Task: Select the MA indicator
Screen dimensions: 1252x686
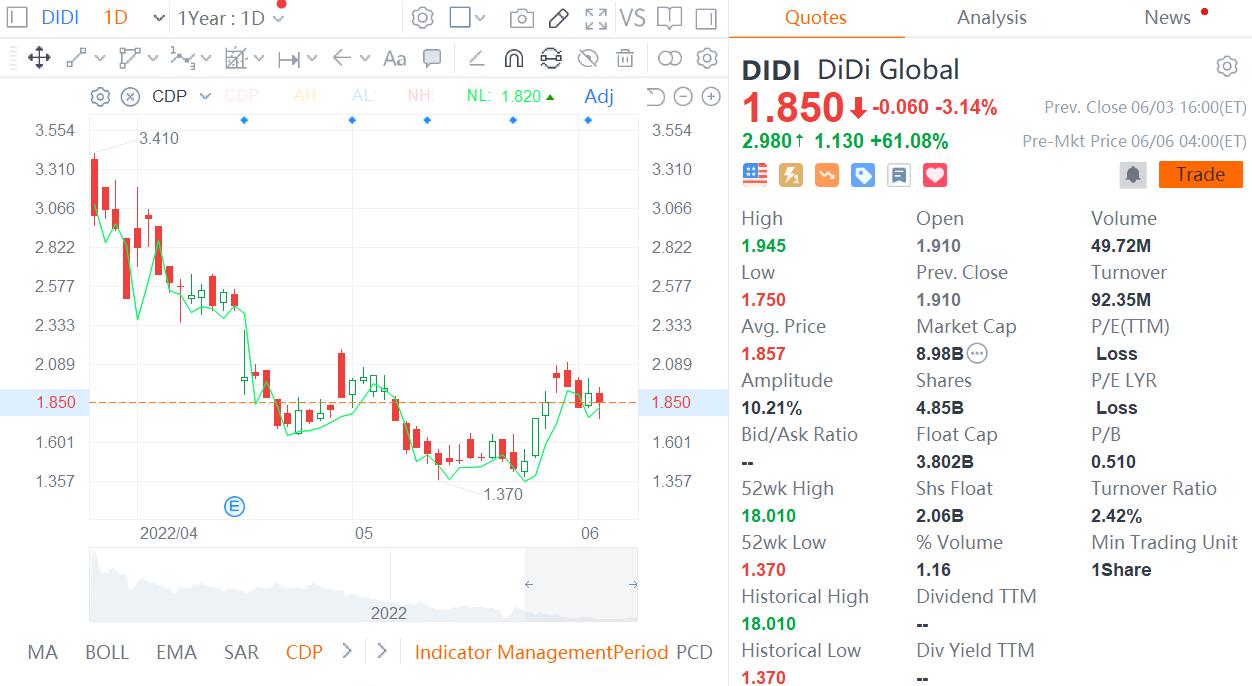Action: (x=43, y=652)
